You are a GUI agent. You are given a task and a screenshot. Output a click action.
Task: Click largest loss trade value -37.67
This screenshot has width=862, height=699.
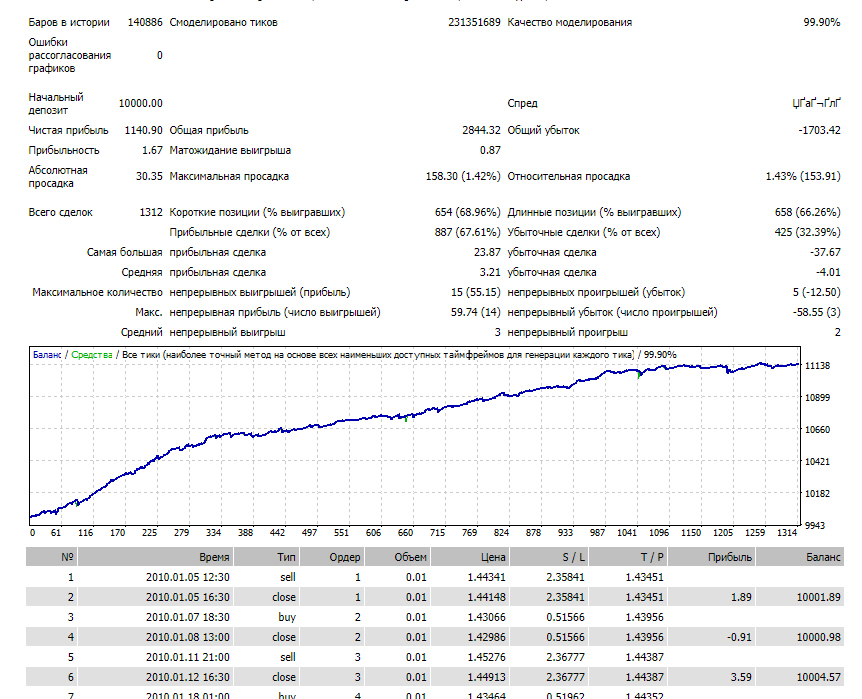click(825, 252)
